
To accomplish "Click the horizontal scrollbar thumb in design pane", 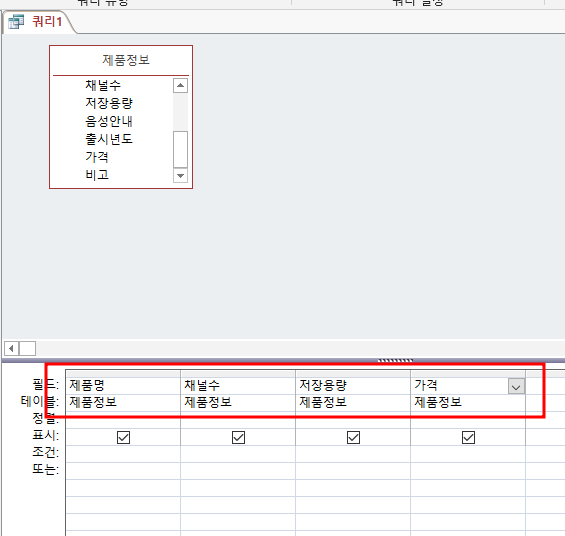I will (x=27, y=348).
